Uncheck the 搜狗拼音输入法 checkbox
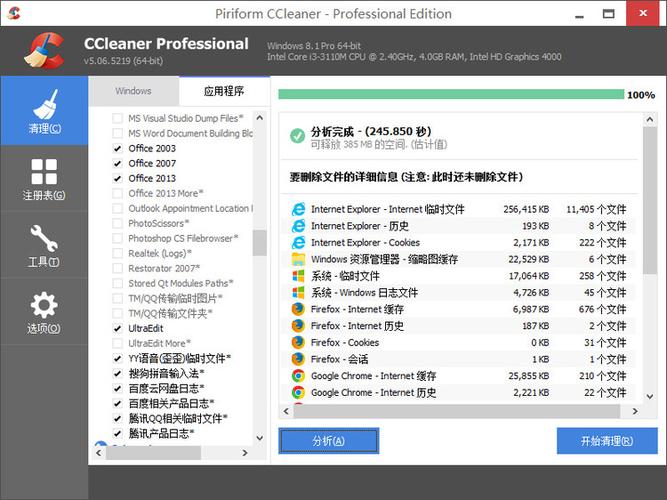The height and width of the screenshot is (500, 667). click(117, 374)
